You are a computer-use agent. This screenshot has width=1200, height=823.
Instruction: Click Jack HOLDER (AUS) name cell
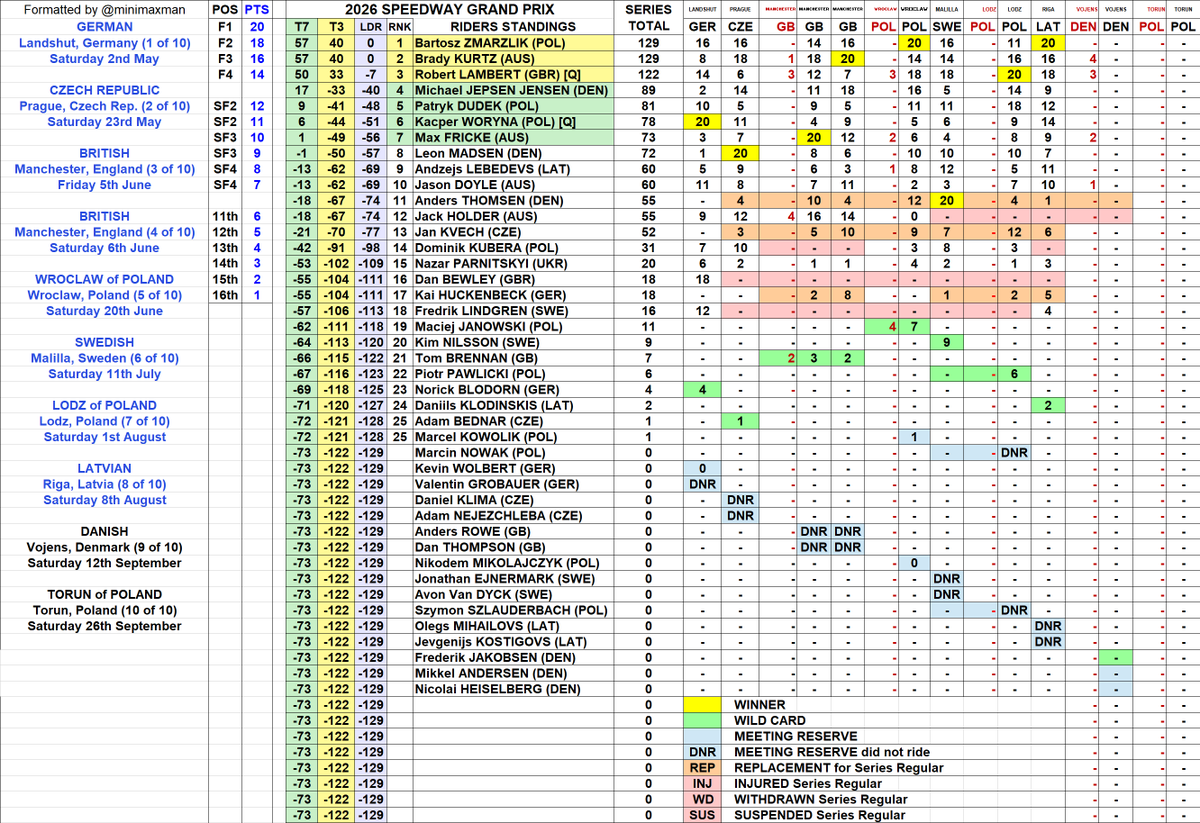[x=512, y=216]
